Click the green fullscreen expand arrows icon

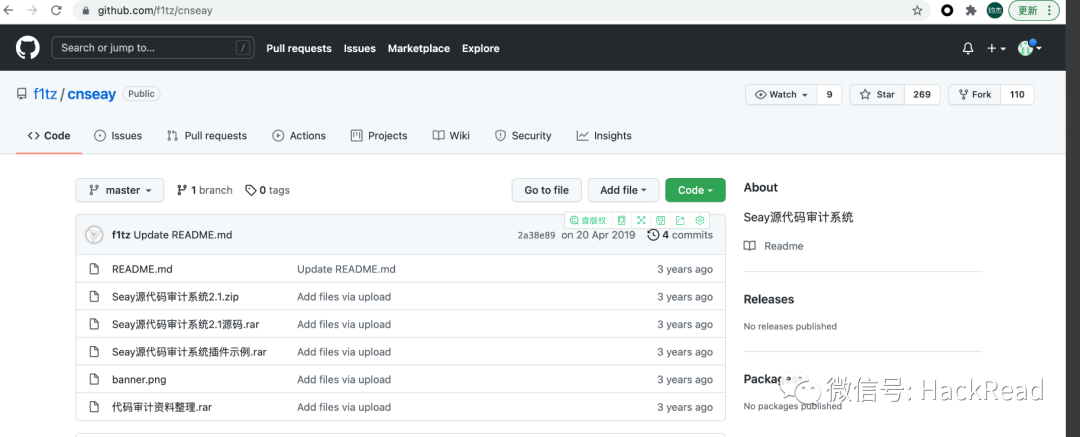pyautogui.click(x=641, y=221)
